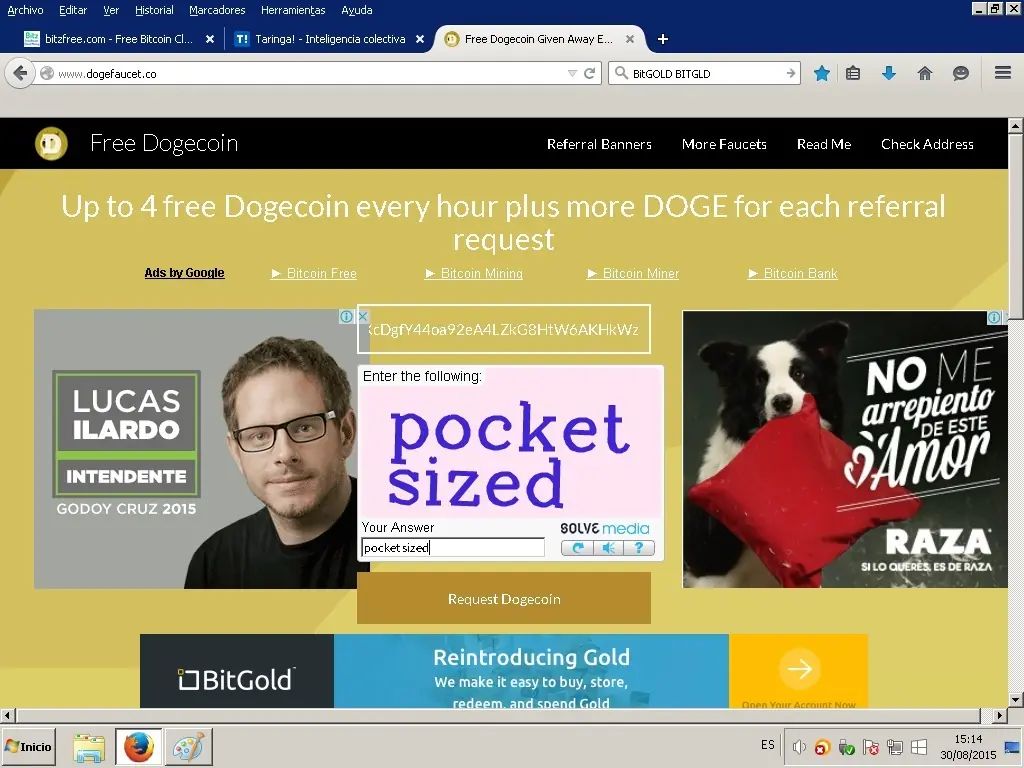This screenshot has height=768, width=1024.
Task: Open the Referral Banners link
Action: coord(600,144)
